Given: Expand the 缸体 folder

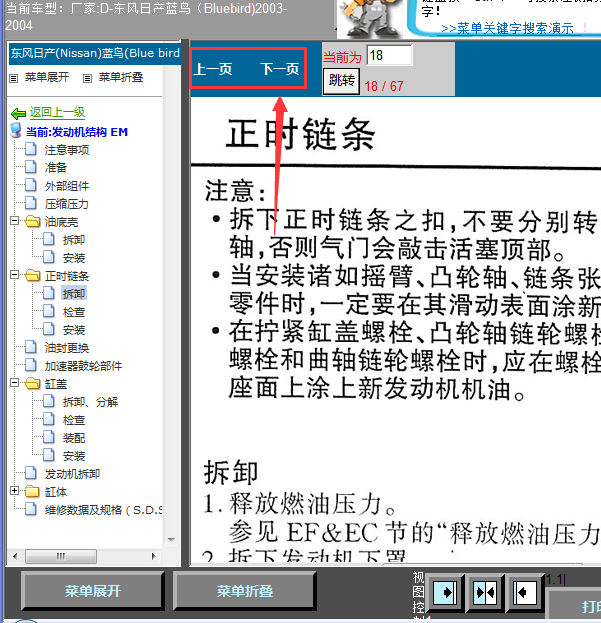Looking at the screenshot, I should click(14, 491).
